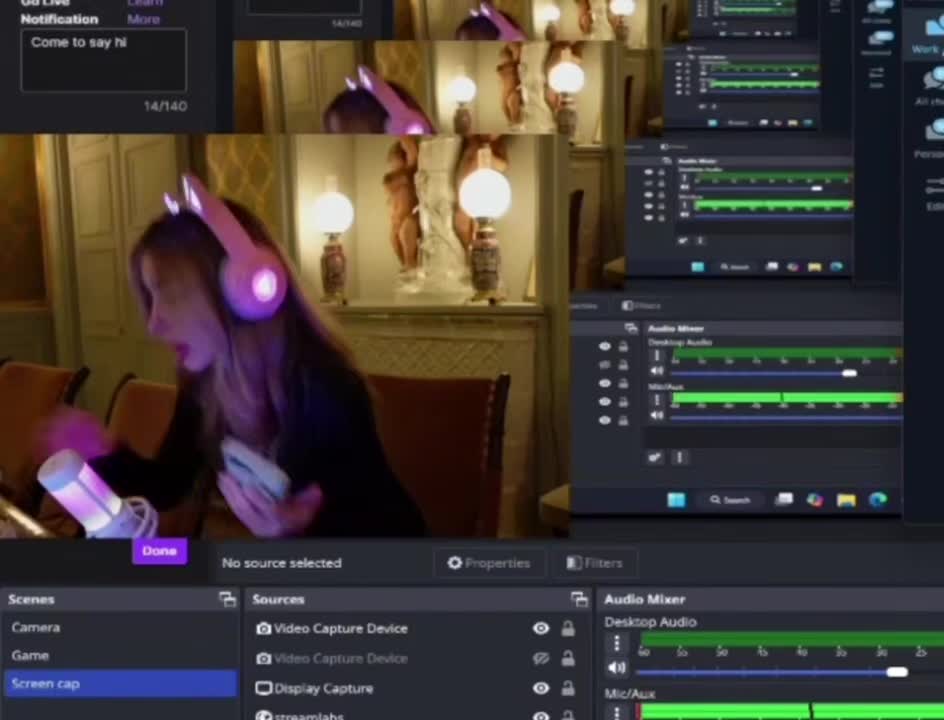Screen dimensions: 944x720
Task: Click the 'No source selected' text
Action: [282, 563]
